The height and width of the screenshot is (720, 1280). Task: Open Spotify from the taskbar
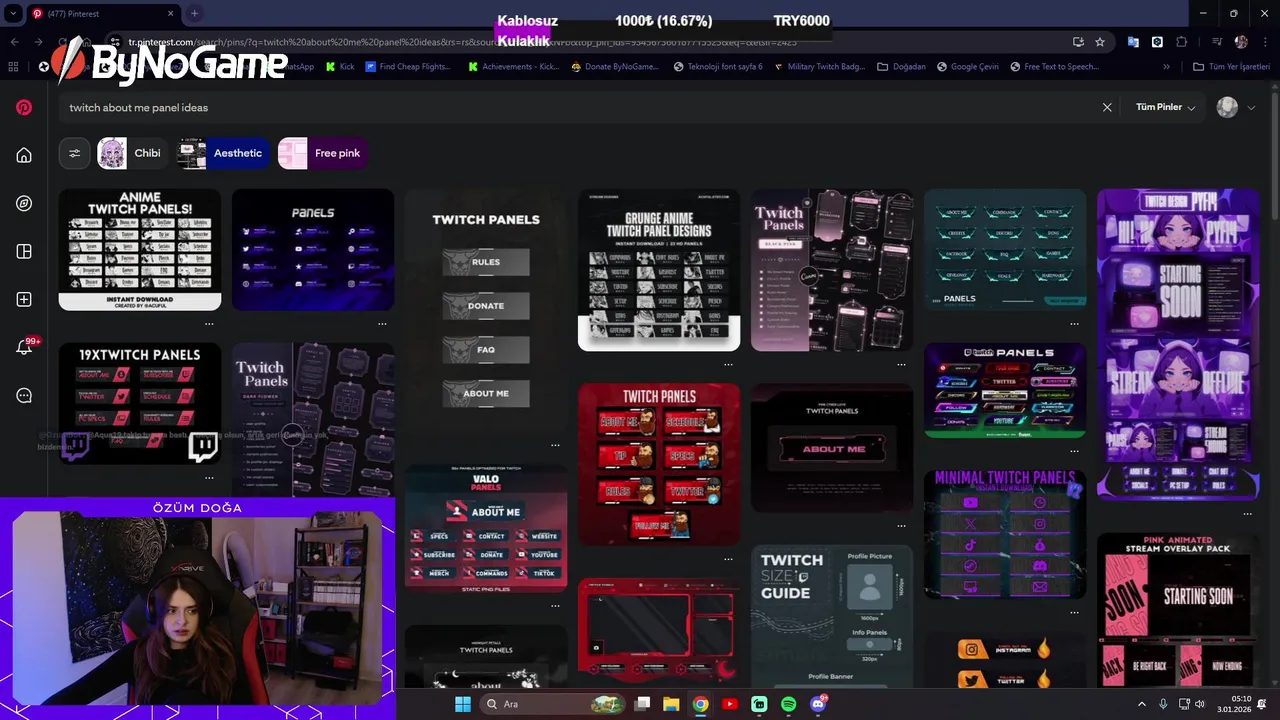click(x=788, y=704)
